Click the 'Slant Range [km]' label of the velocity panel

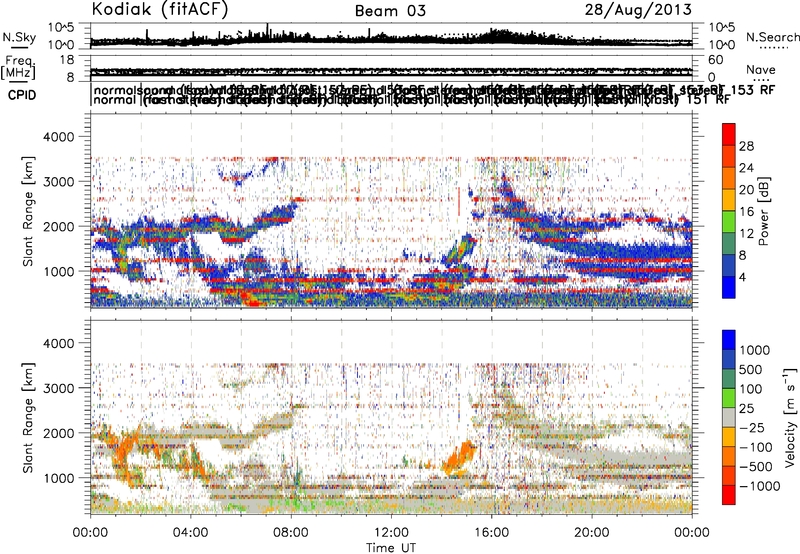(x=28, y=417)
